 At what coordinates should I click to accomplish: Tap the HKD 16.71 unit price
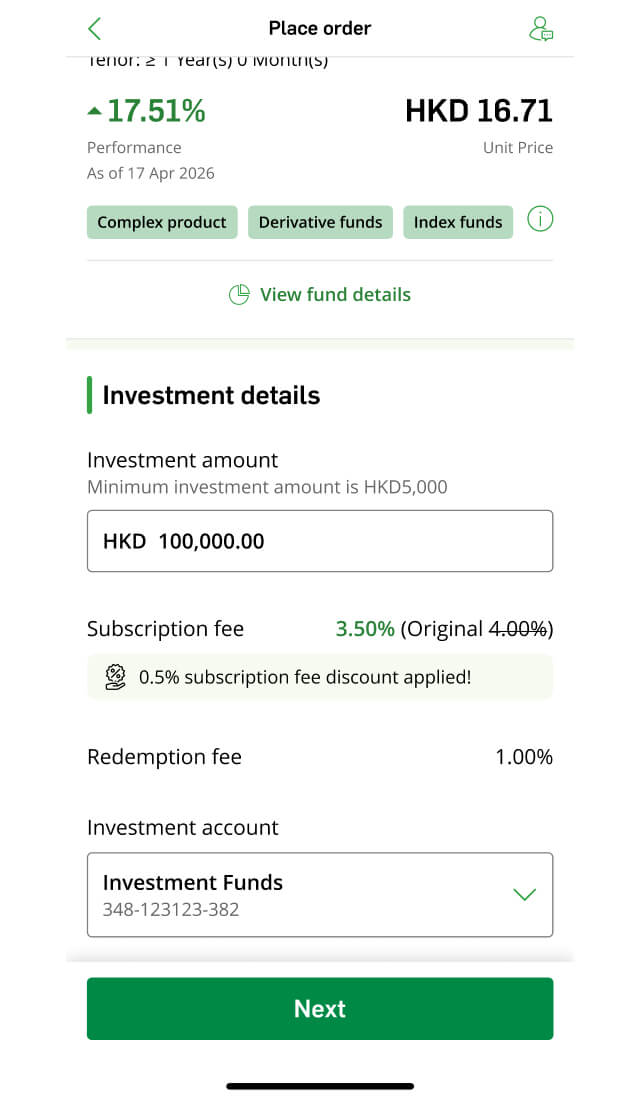coord(479,111)
